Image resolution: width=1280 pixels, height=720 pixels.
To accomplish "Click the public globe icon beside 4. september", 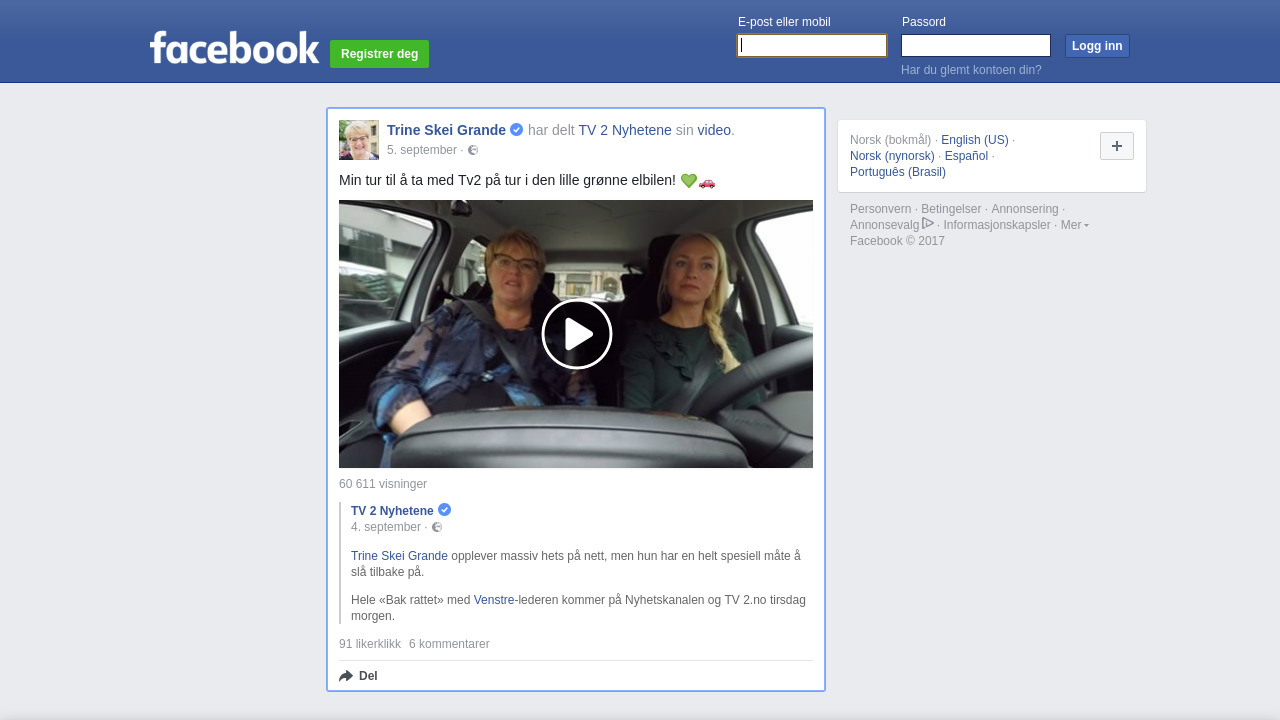I will coord(437,527).
